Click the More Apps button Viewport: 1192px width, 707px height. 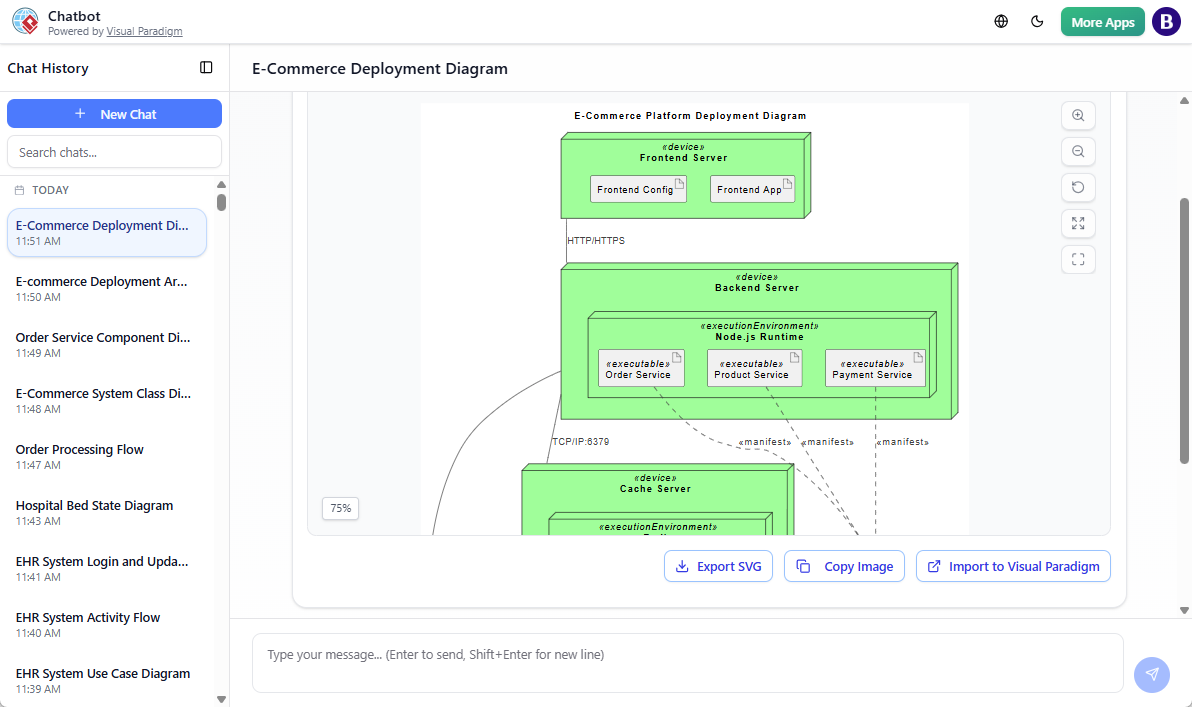[1102, 20]
